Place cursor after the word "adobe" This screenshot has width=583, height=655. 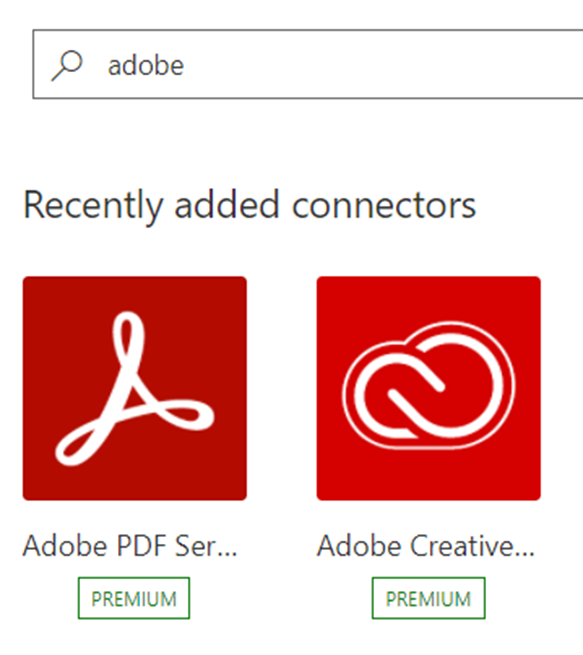[x=185, y=66]
